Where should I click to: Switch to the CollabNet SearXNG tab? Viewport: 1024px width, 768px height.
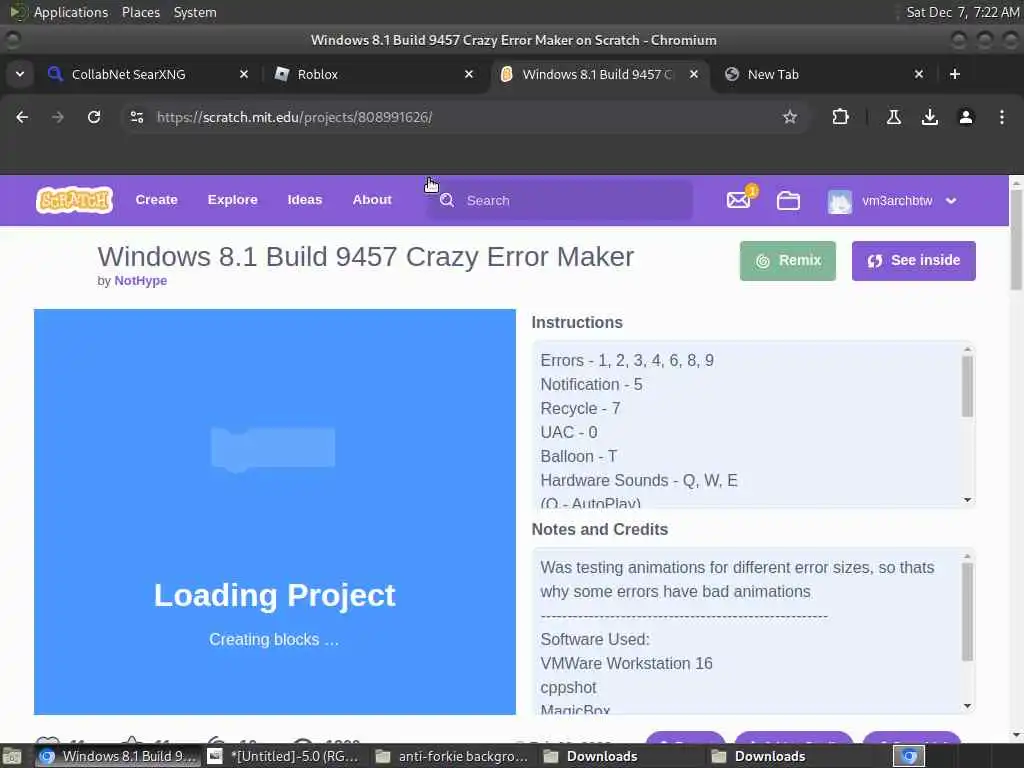point(148,74)
